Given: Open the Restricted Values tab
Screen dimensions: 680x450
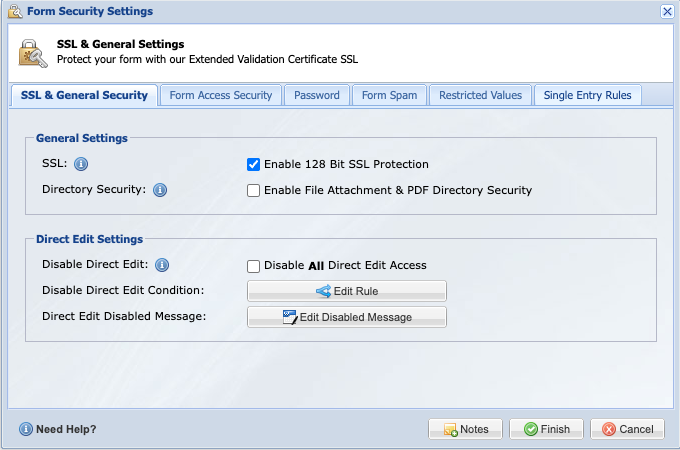Looking at the screenshot, I should coord(480,95).
